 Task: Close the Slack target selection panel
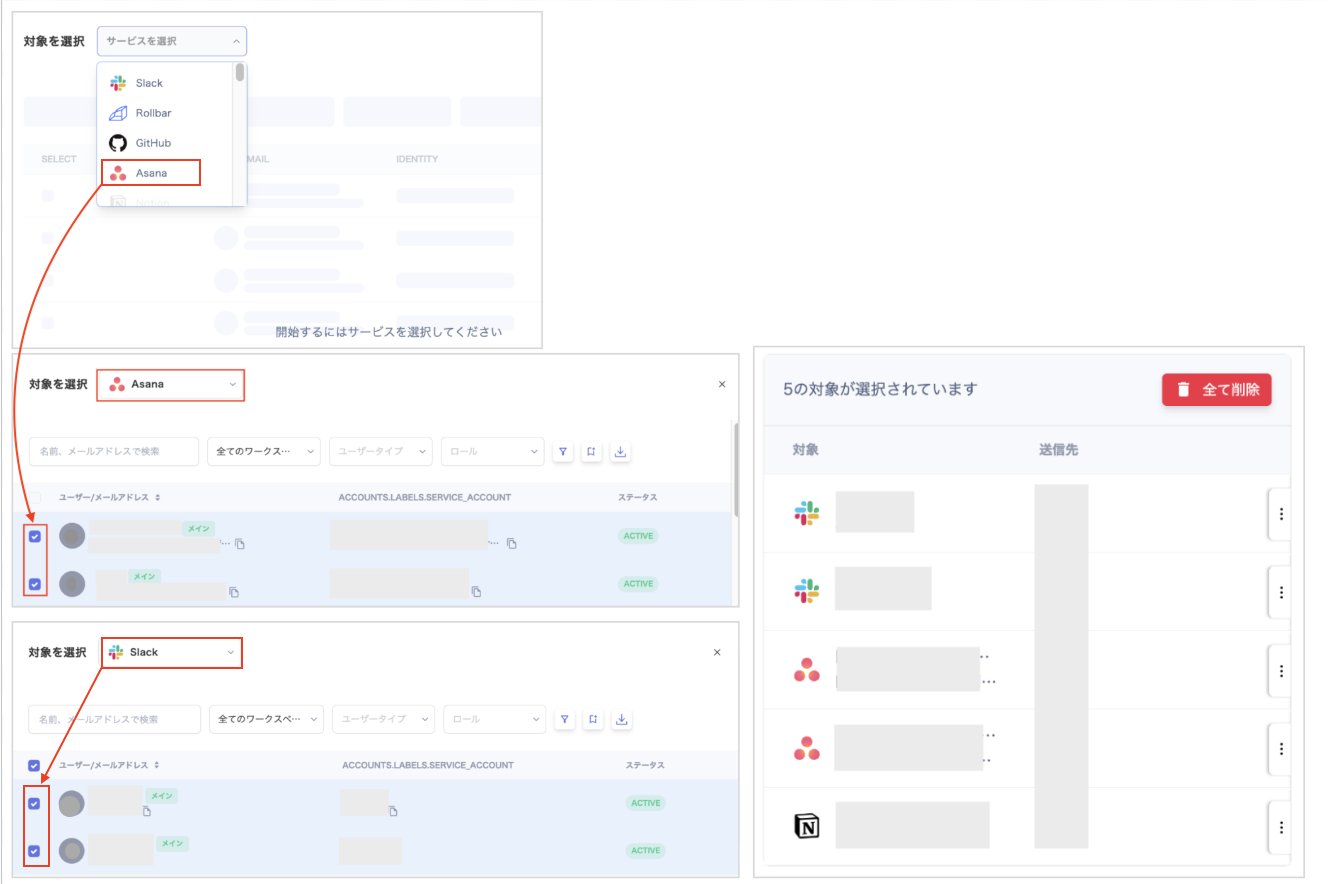point(717,652)
